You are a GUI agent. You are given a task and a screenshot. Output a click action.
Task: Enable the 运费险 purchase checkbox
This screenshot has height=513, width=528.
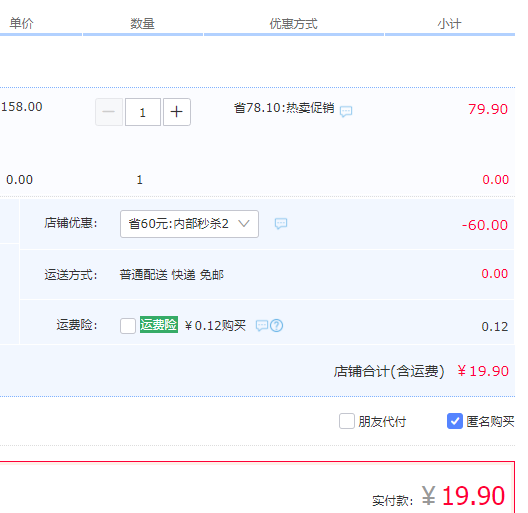point(128,326)
